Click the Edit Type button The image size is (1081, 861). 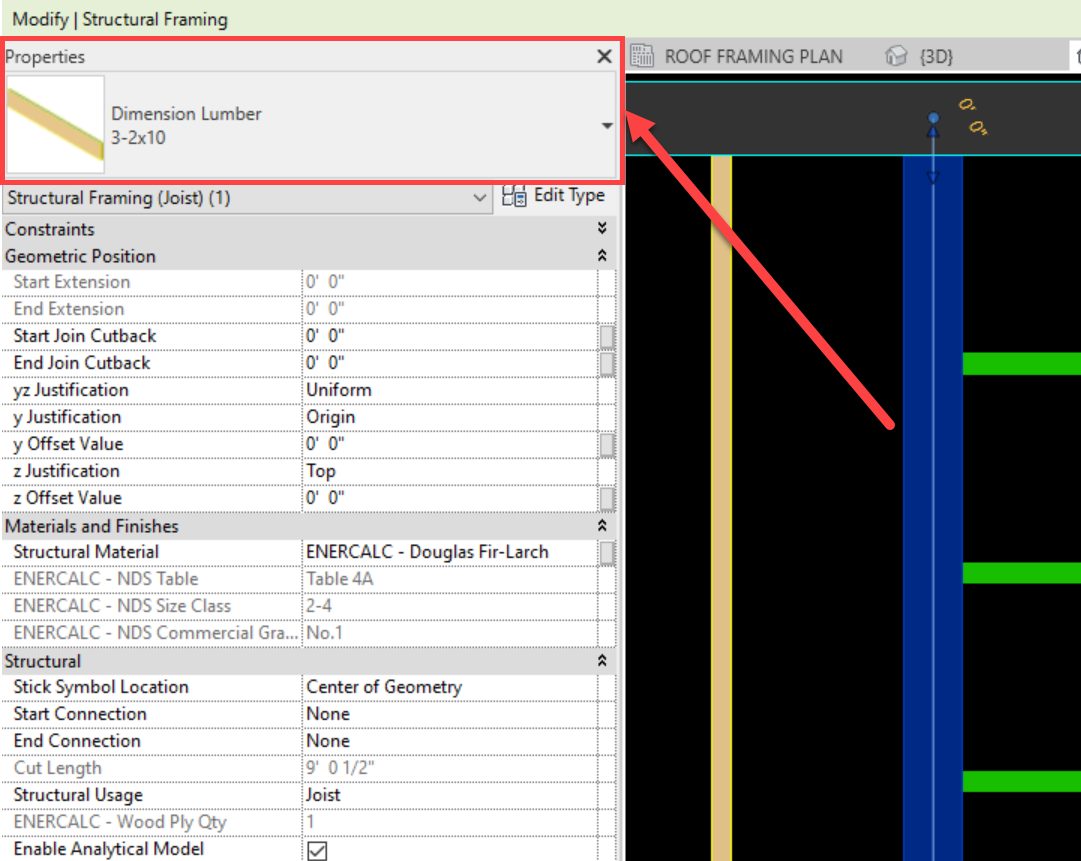(x=553, y=196)
